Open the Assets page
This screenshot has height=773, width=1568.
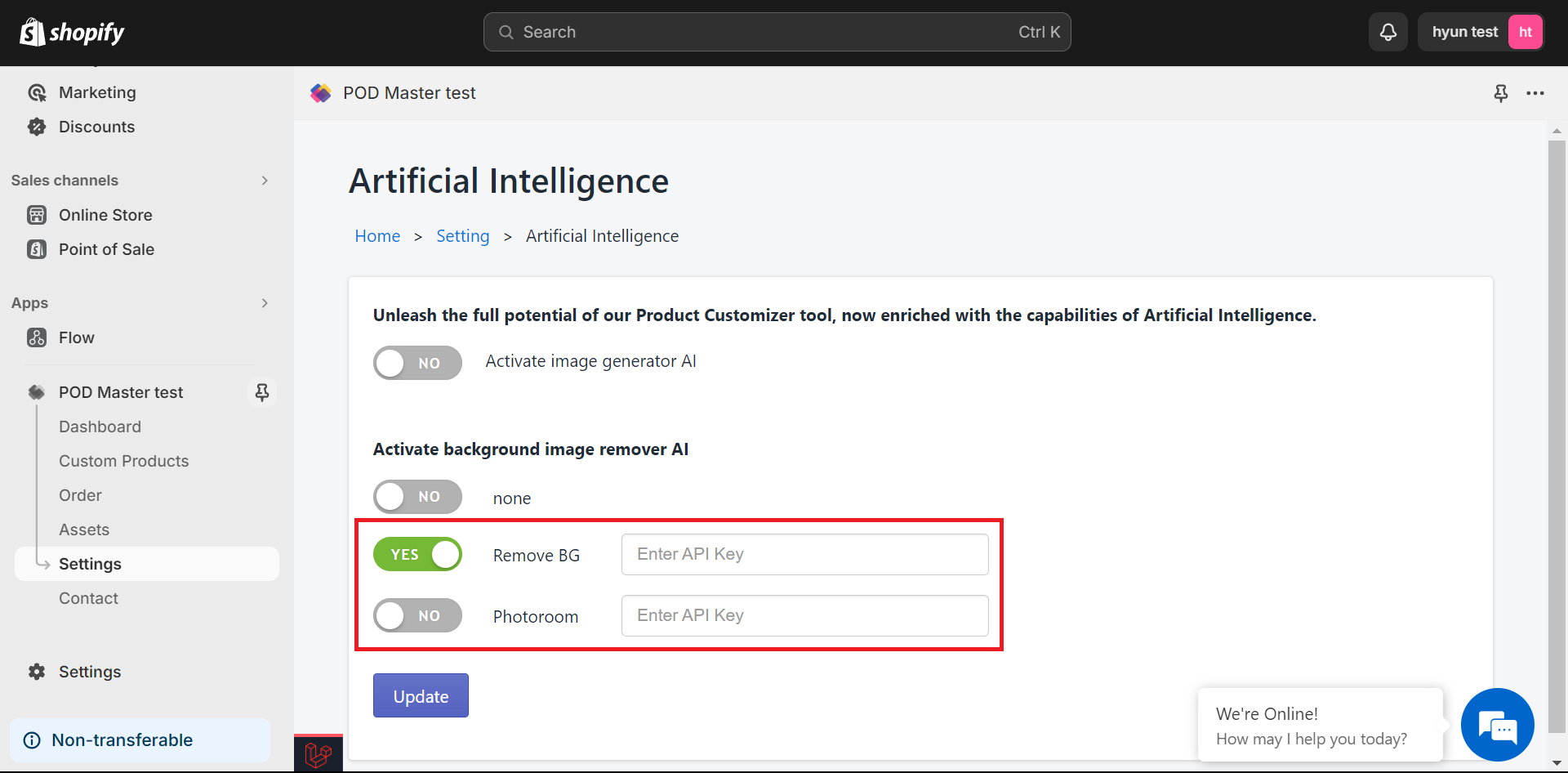pos(84,529)
